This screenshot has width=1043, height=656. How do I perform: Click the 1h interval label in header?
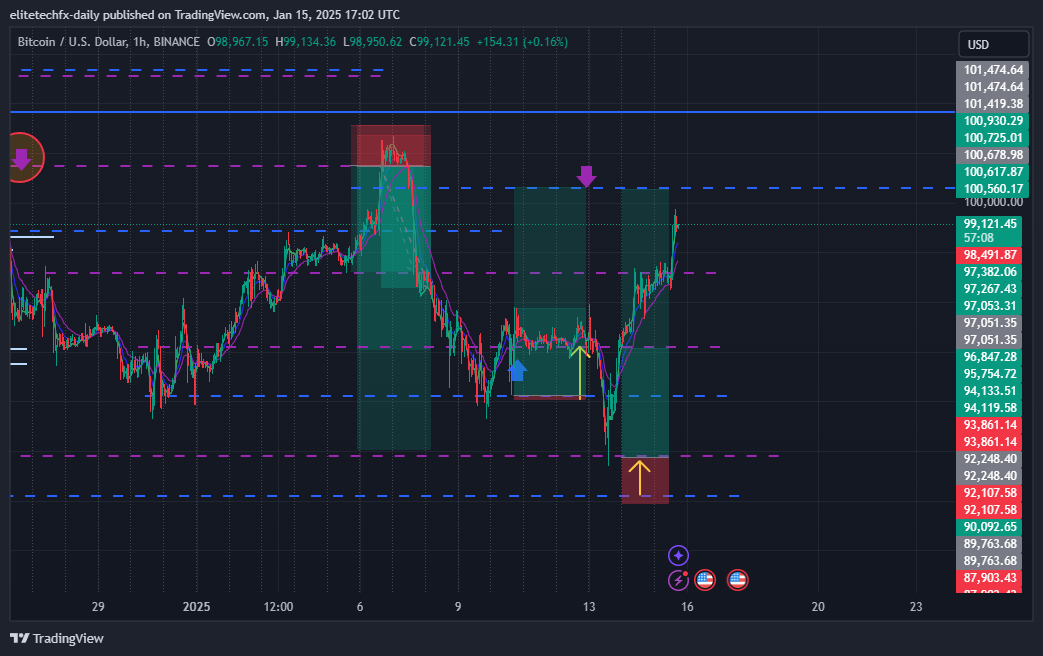(x=140, y=42)
